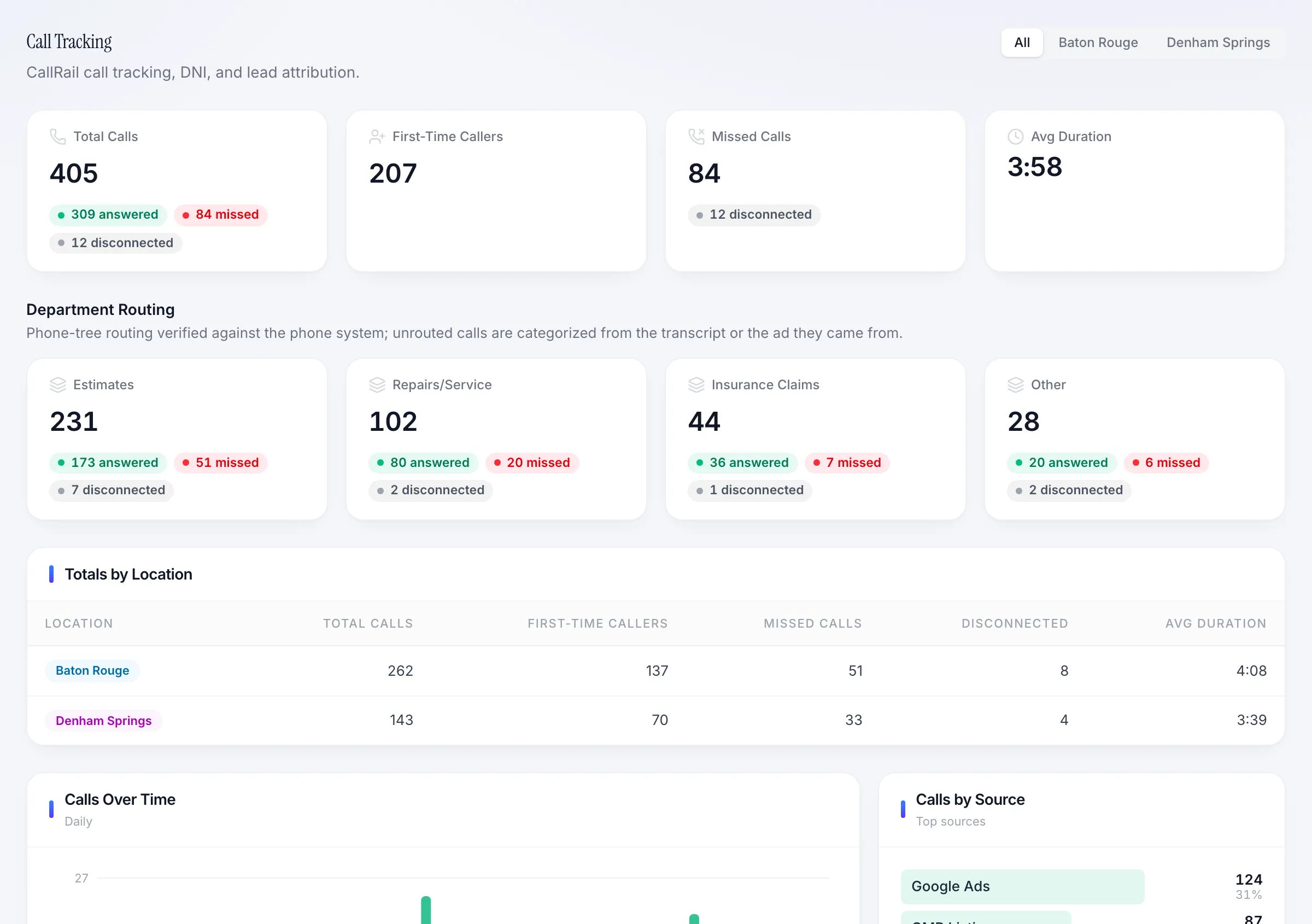This screenshot has height=924, width=1312.
Task: Click the Totals by Location heading
Action: point(128,574)
